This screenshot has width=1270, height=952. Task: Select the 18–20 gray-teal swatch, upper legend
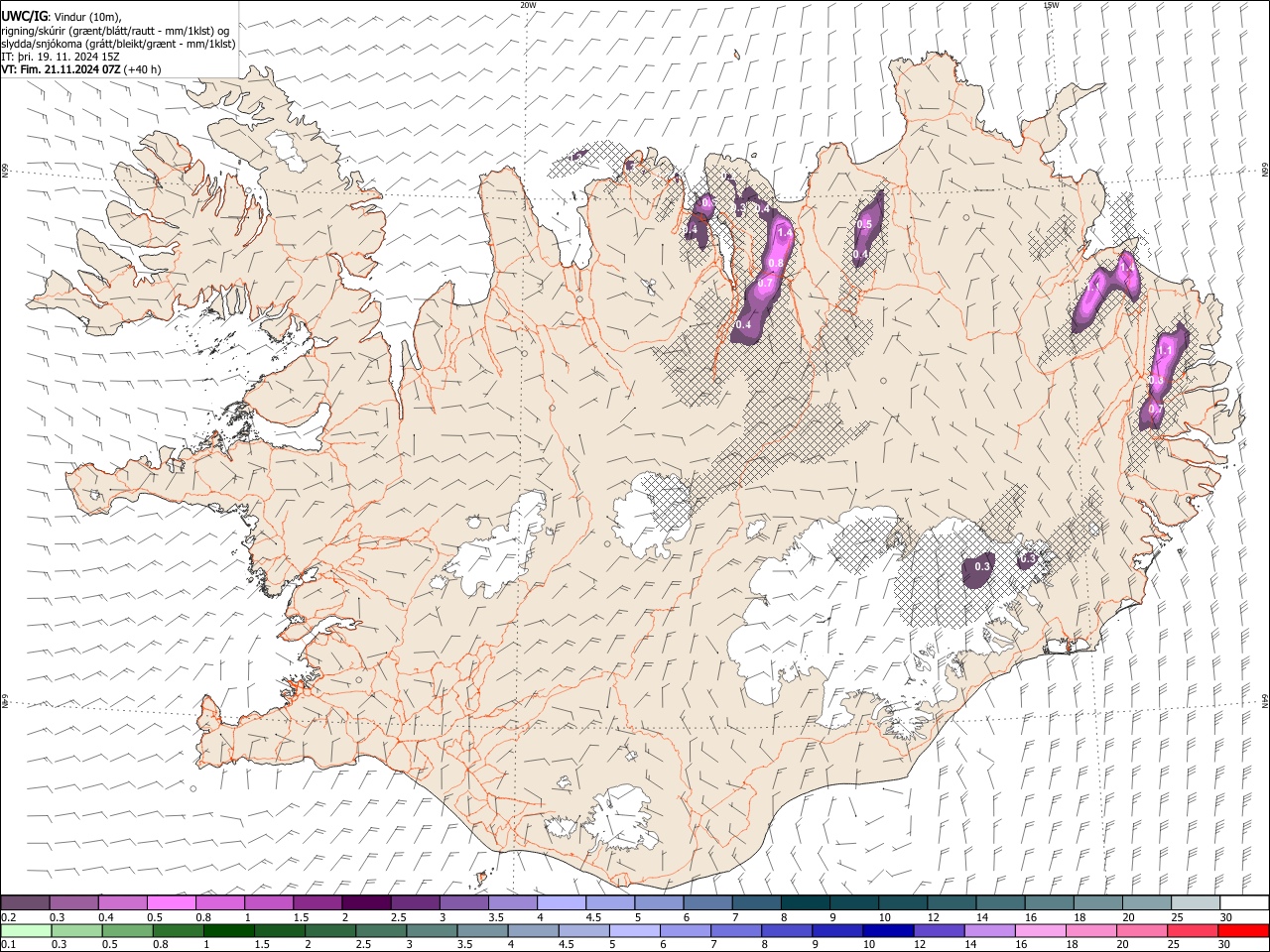[x=1096, y=902]
